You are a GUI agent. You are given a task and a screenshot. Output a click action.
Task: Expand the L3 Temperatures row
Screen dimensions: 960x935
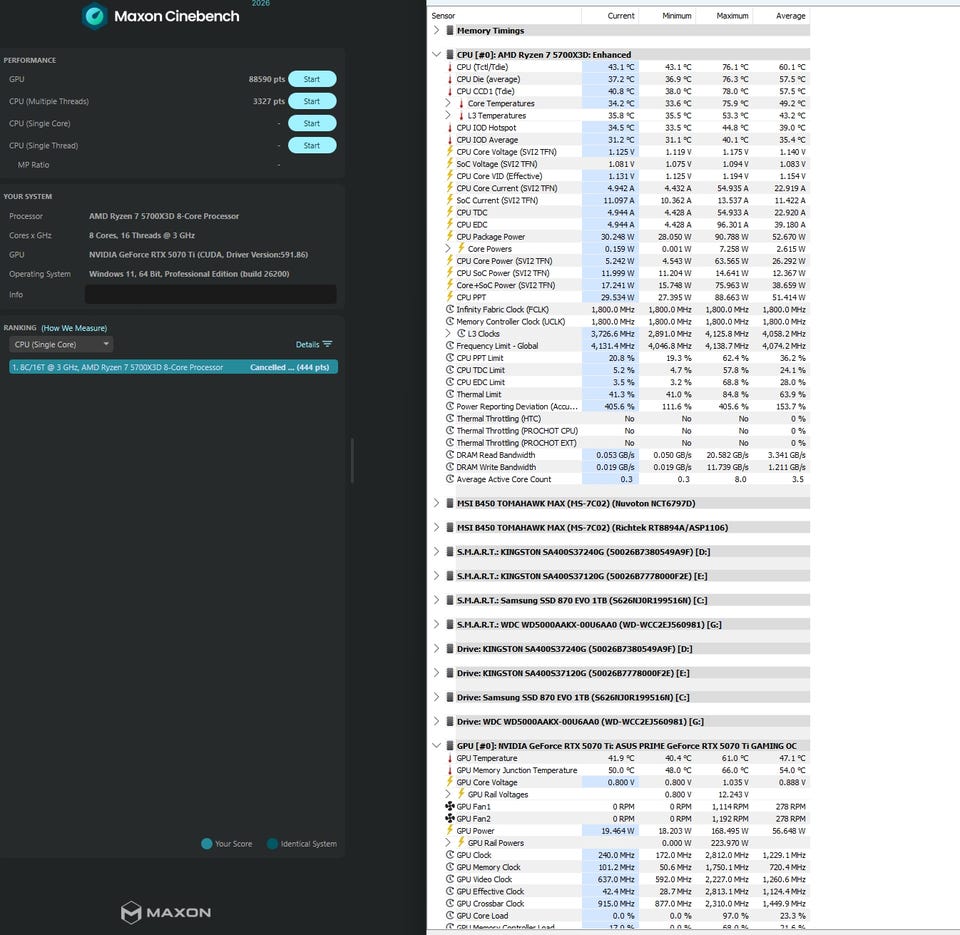point(448,115)
